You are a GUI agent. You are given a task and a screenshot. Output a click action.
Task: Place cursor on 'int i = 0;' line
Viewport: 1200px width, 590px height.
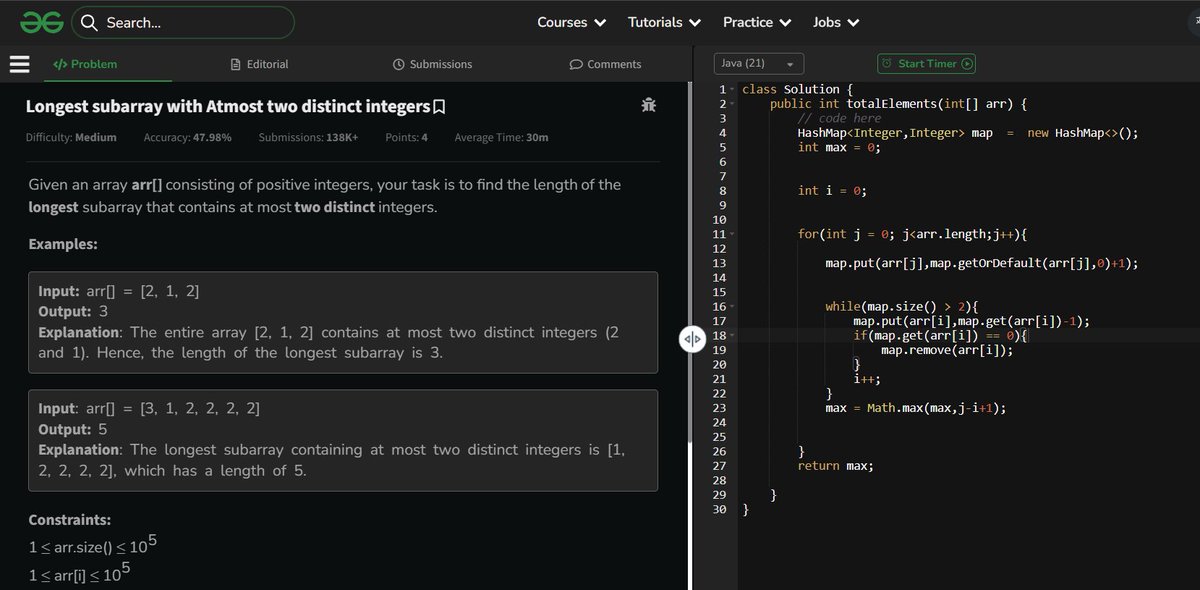[x=832, y=190]
